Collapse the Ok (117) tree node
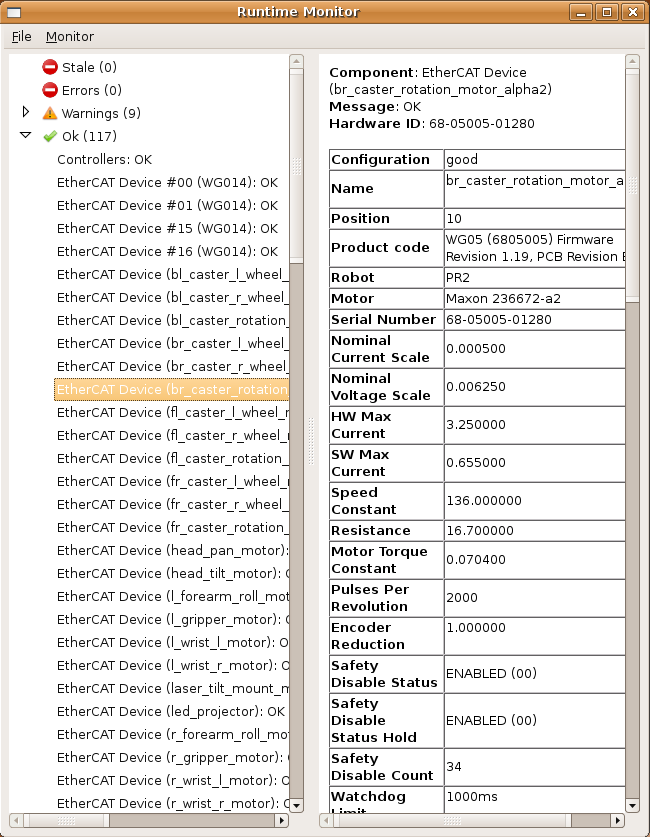 pyautogui.click(x=26, y=135)
